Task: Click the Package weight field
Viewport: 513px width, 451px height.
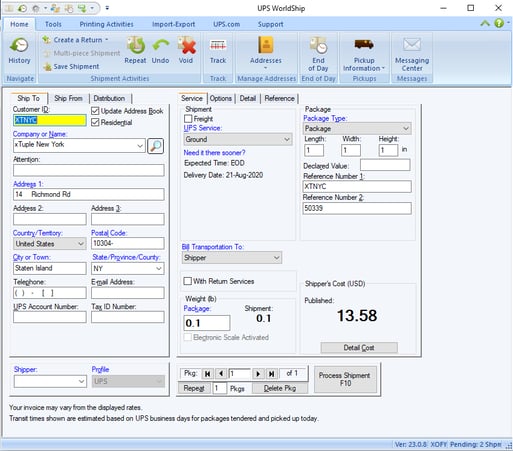Action: [207, 323]
